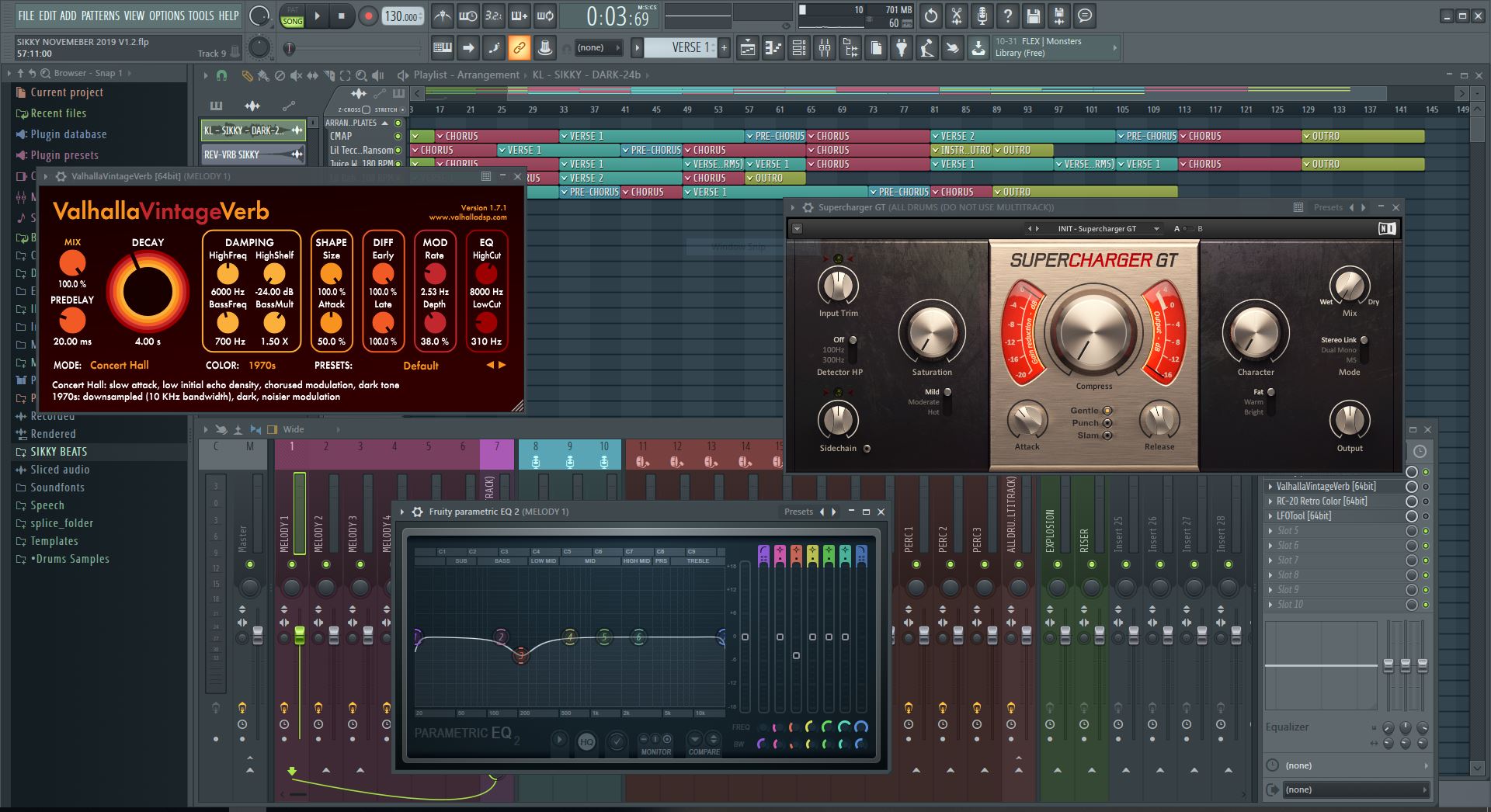Viewport: 1491px width, 812px height.
Task: Click the save project floppy icon
Action: point(1033,16)
